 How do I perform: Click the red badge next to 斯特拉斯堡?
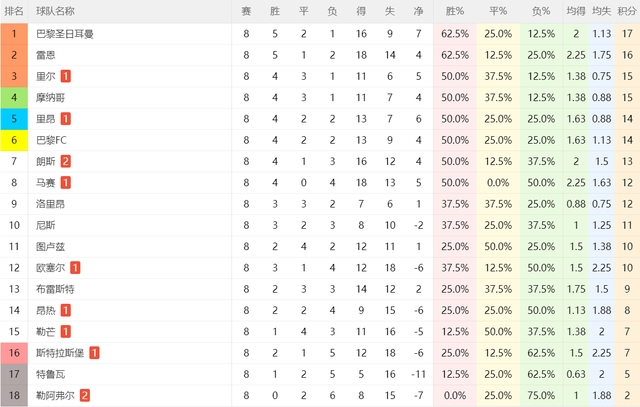coord(94,353)
